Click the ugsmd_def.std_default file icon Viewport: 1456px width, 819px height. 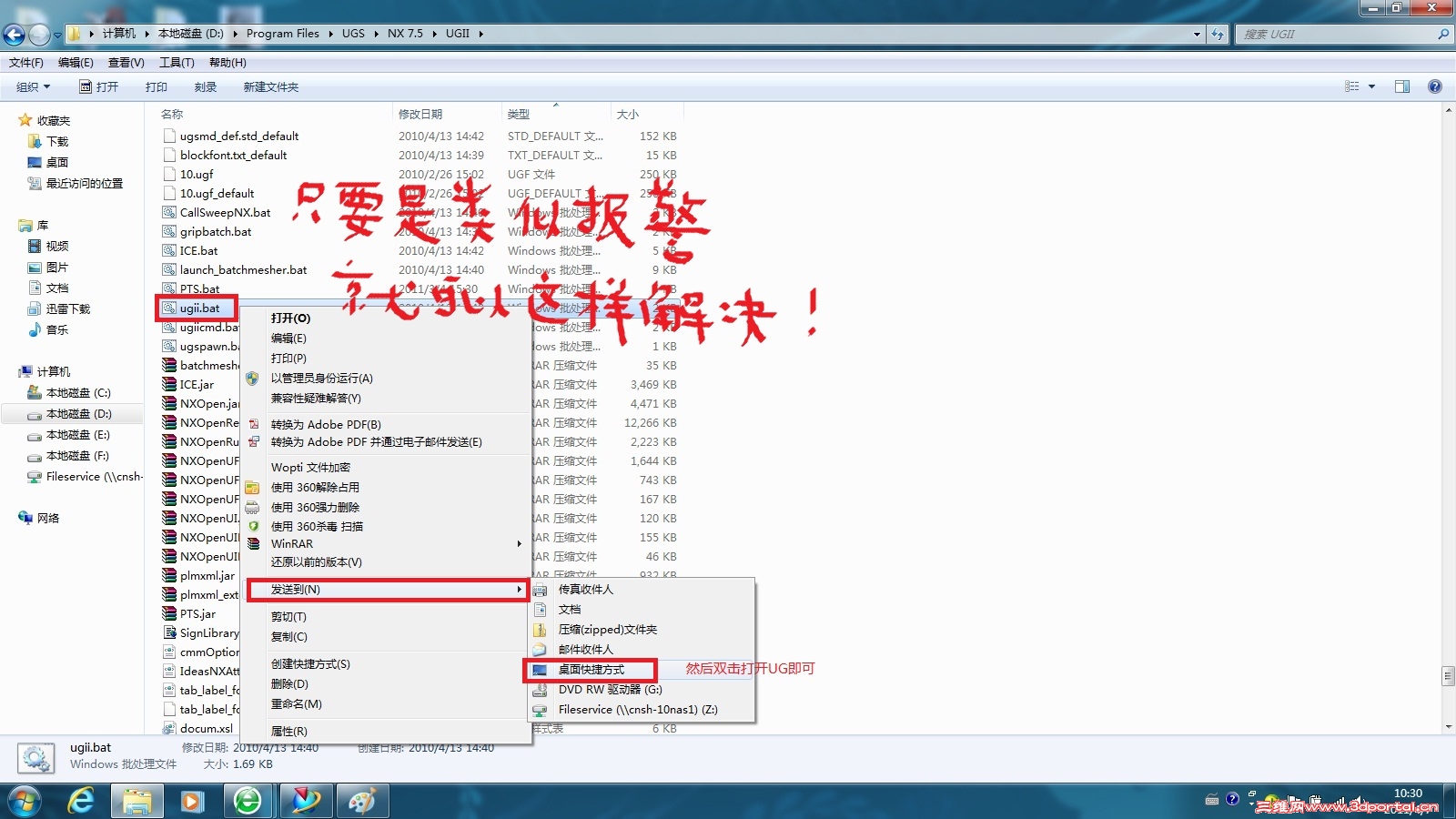click(x=168, y=136)
